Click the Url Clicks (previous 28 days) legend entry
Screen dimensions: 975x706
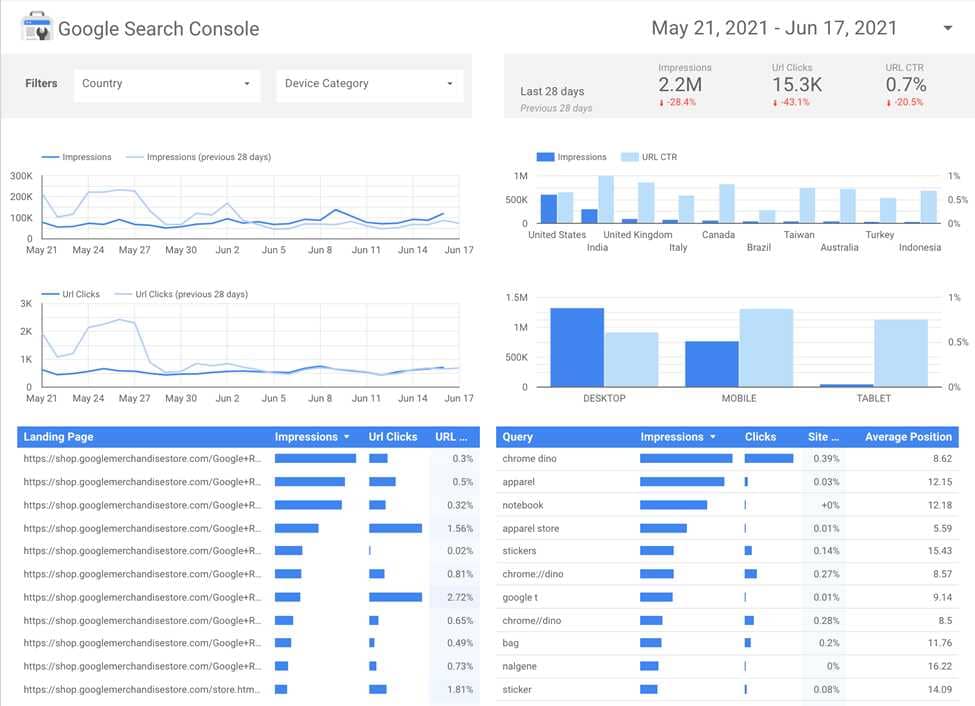point(182,294)
